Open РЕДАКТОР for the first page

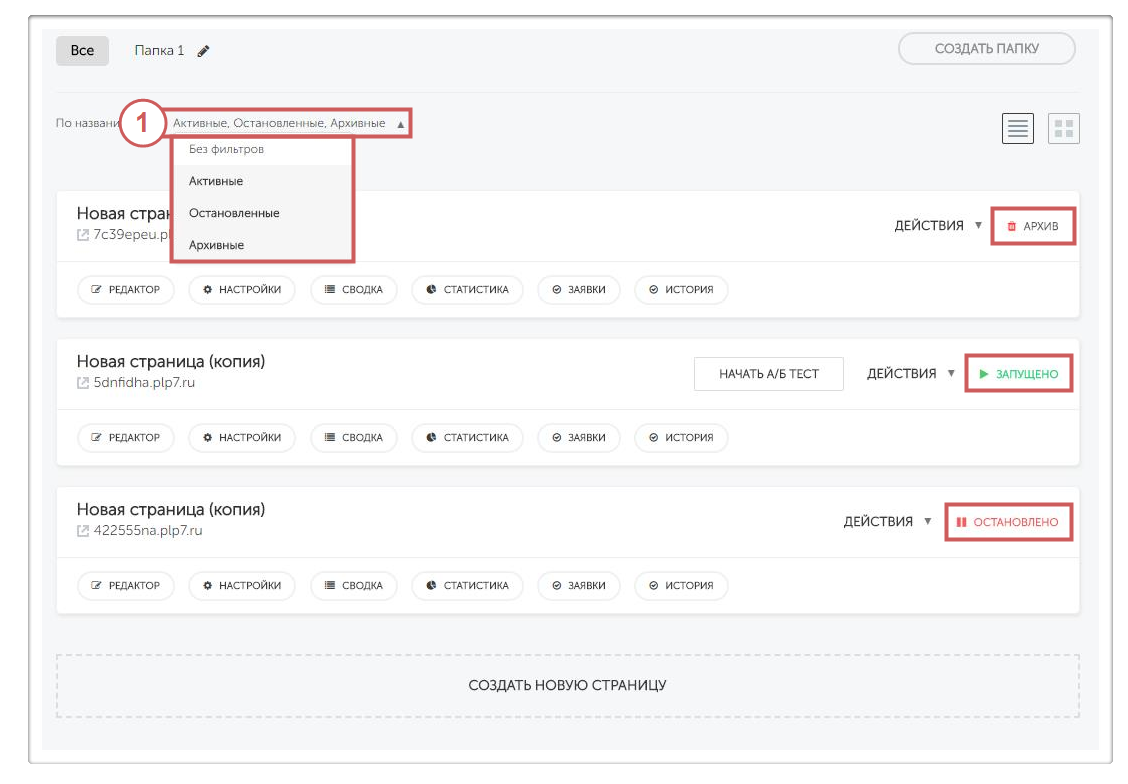tap(126, 290)
